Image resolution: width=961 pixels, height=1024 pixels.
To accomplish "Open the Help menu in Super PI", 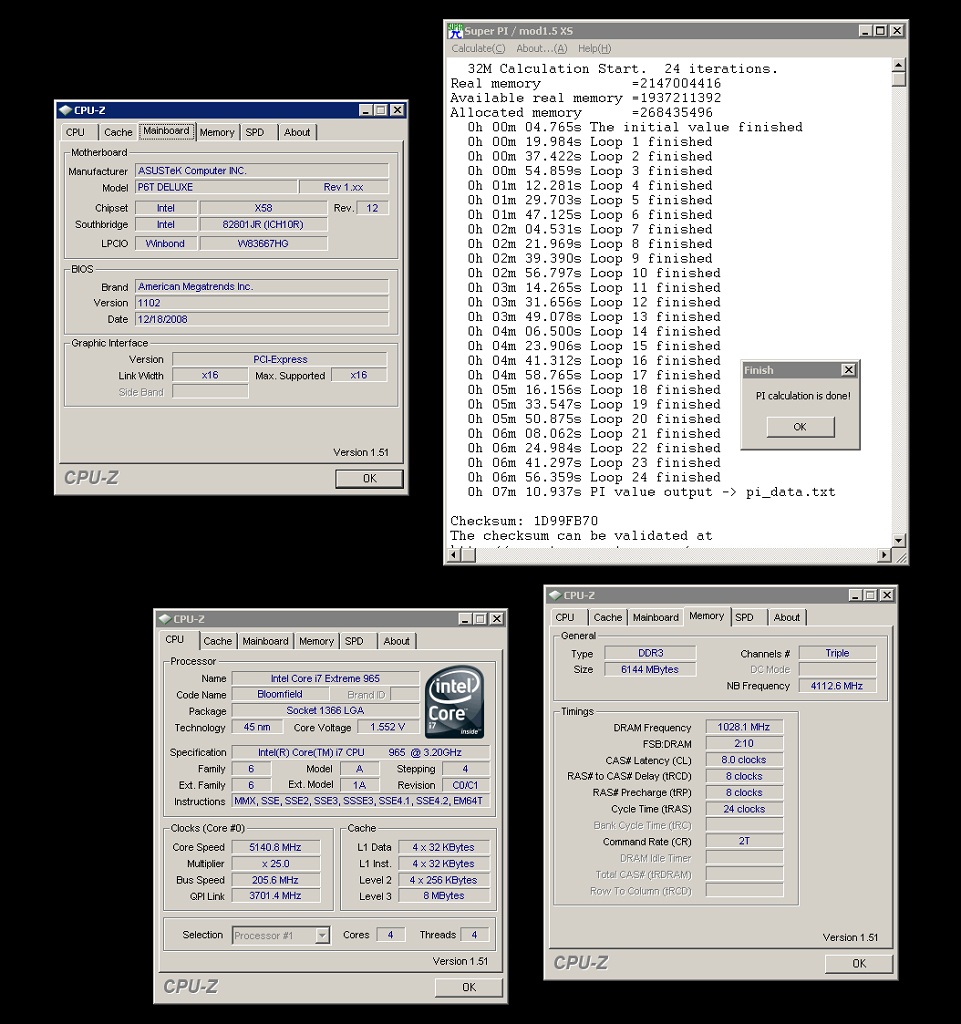I will 594,48.
